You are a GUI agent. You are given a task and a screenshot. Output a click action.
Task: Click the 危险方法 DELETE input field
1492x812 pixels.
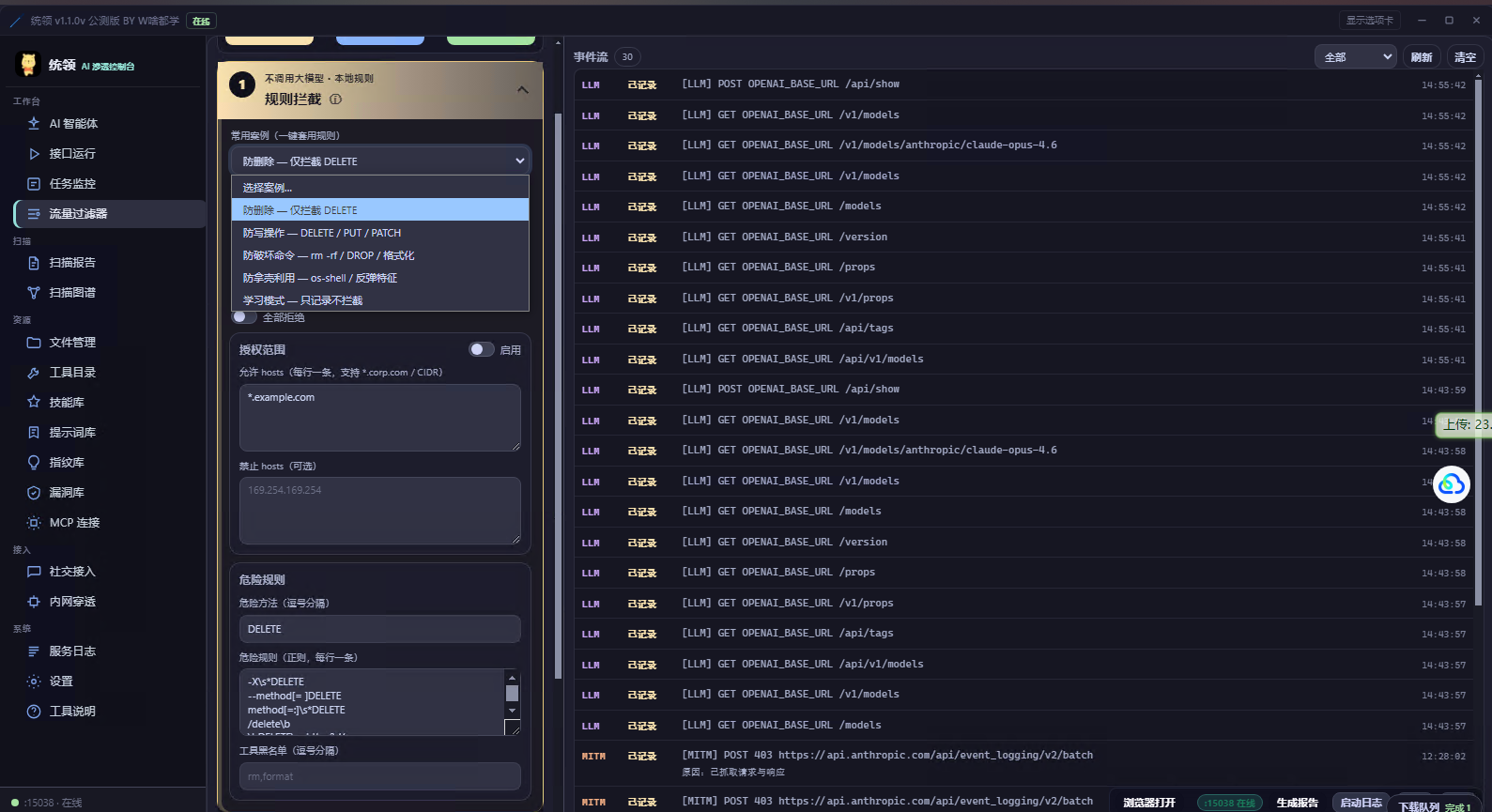pyautogui.click(x=380, y=629)
